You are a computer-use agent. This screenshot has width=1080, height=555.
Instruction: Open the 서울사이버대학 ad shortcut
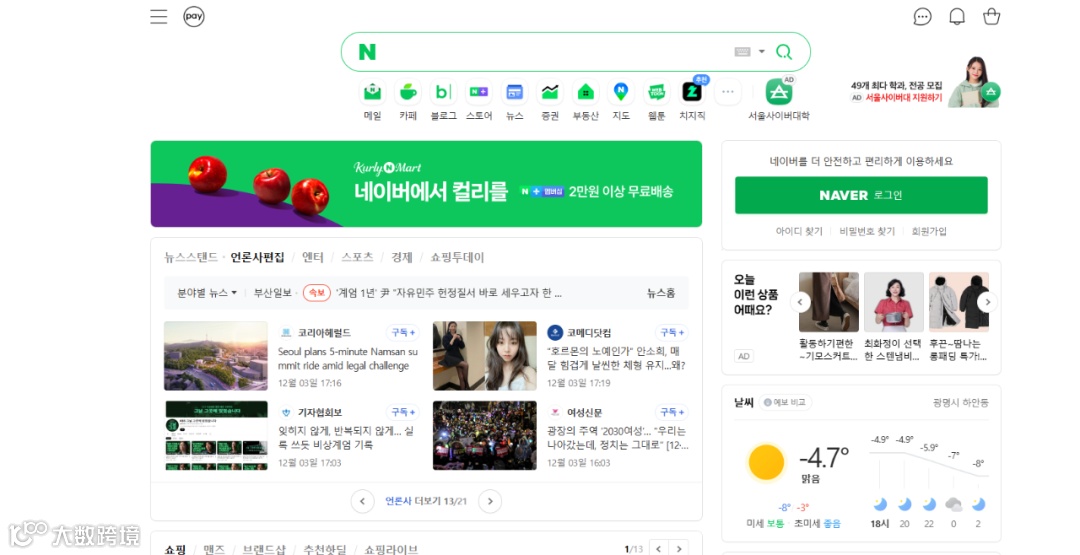[779, 100]
